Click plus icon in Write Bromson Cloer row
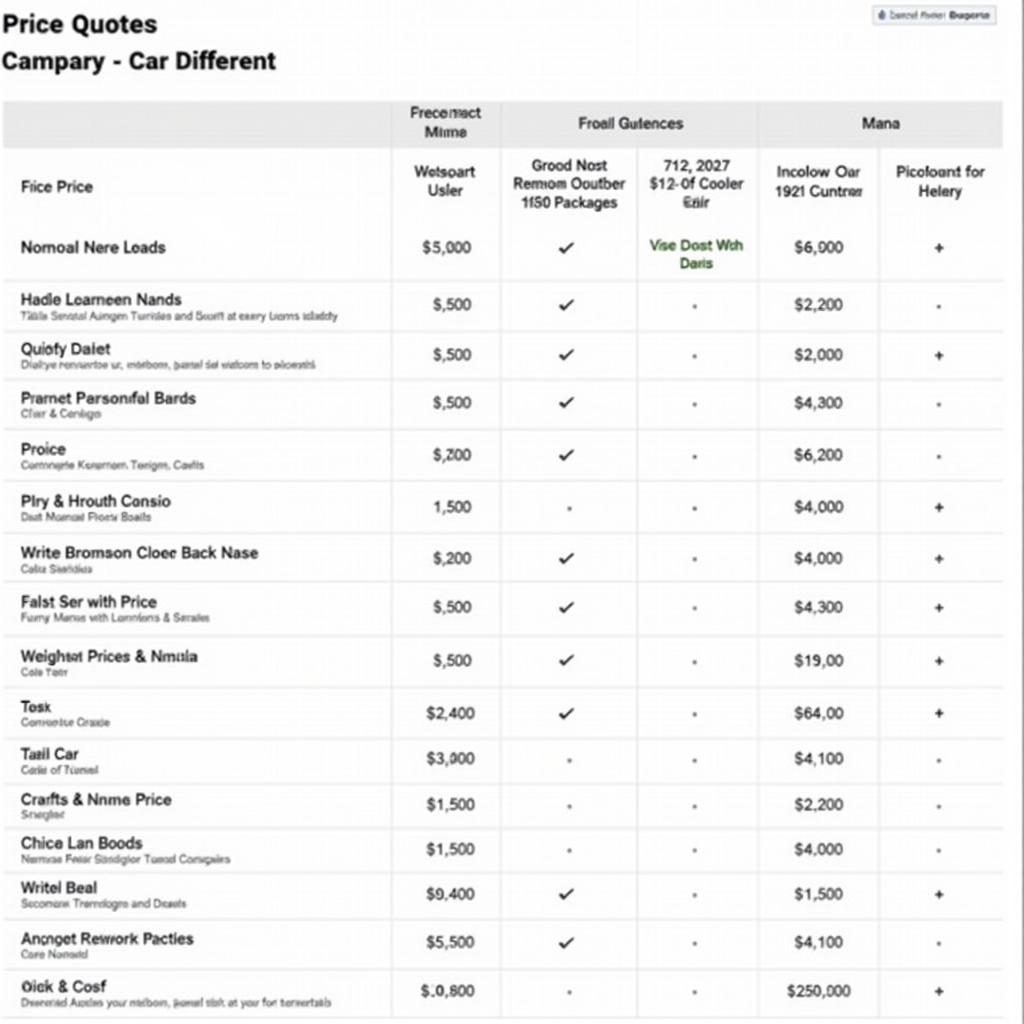The width and height of the screenshot is (1024, 1024). point(939,558)
